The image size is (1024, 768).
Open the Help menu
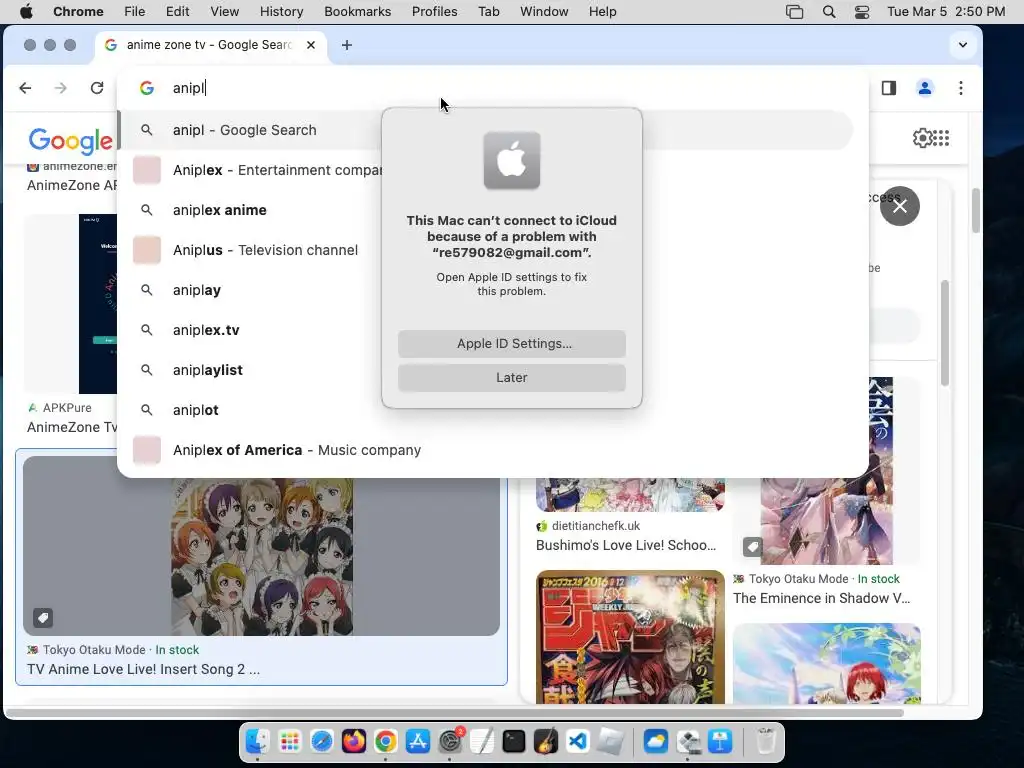pyautogui.click(x=602, y=12)
